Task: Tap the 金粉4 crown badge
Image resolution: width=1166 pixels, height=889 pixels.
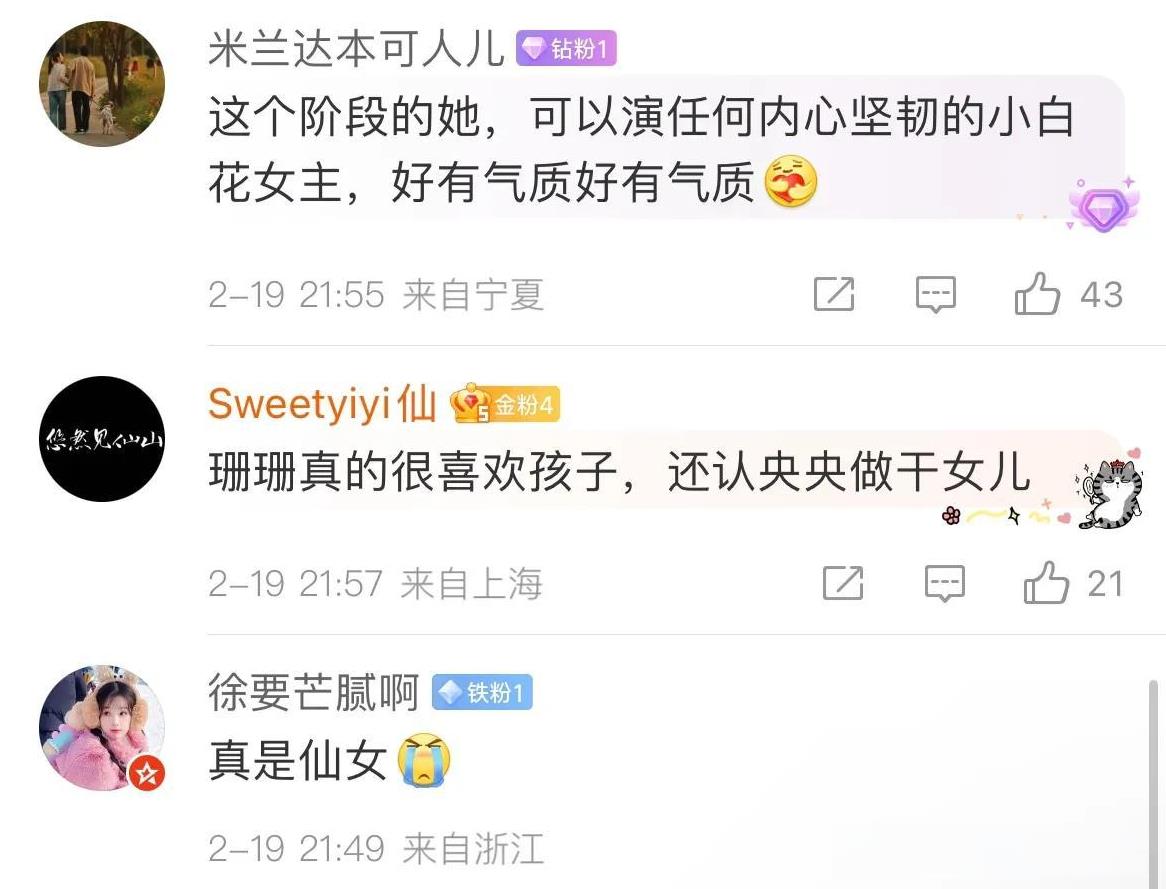Action: pyautogui.click(x=505, y=405)
